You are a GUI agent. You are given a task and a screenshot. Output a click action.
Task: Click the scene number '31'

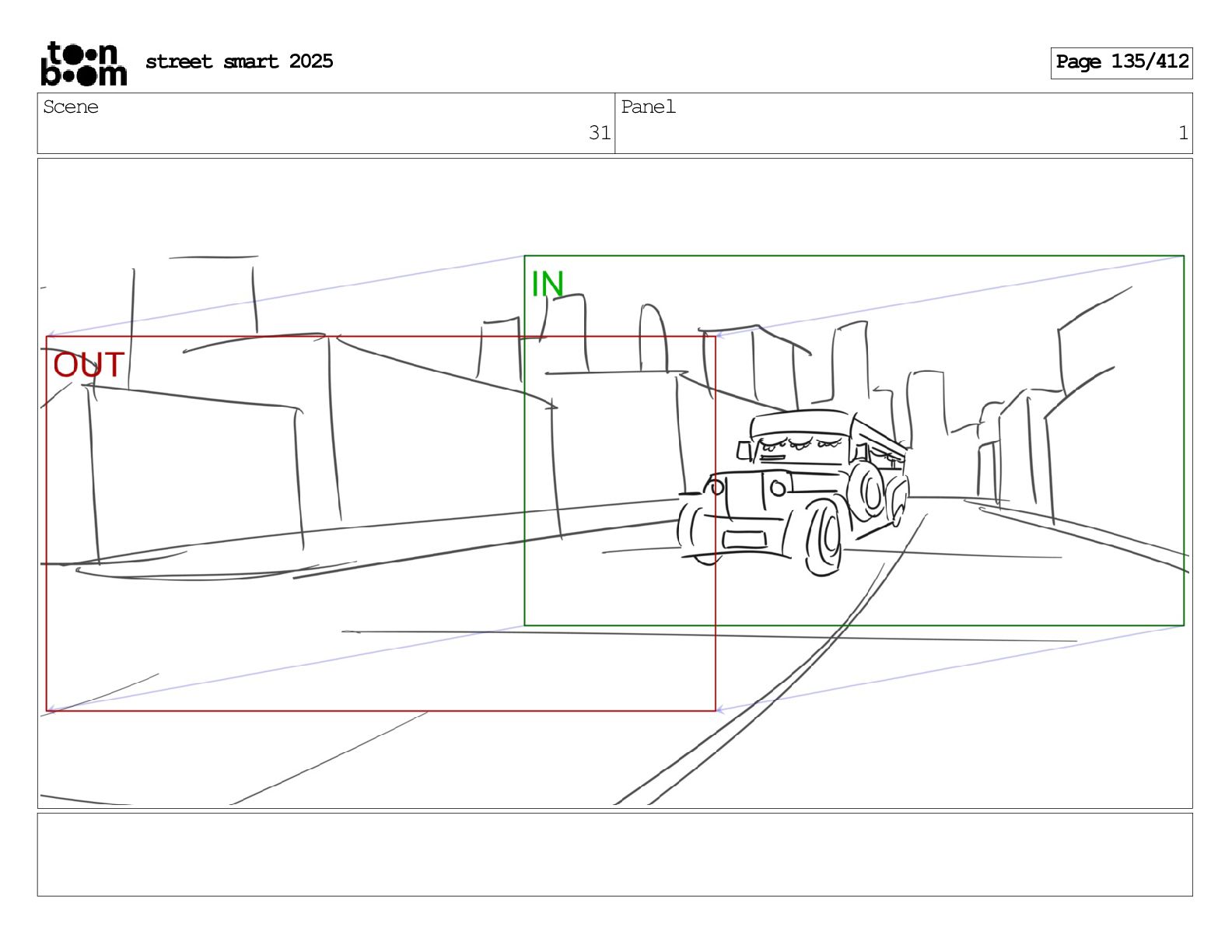(599, 133)
